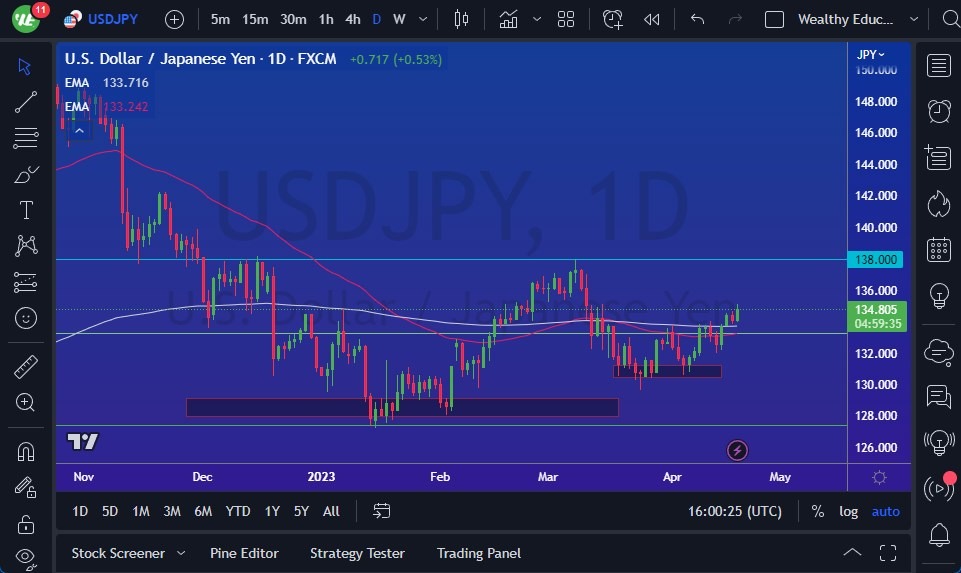Open the search magnifier at top right
The width and height of the screenshot is (961, 573).
tap(951, 20)
